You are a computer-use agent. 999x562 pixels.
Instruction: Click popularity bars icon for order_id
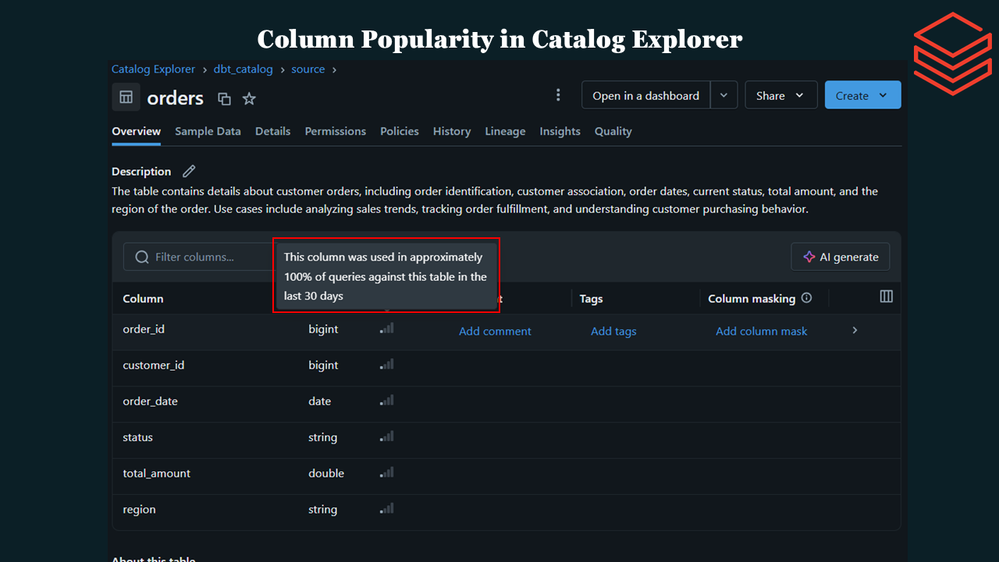387,329
